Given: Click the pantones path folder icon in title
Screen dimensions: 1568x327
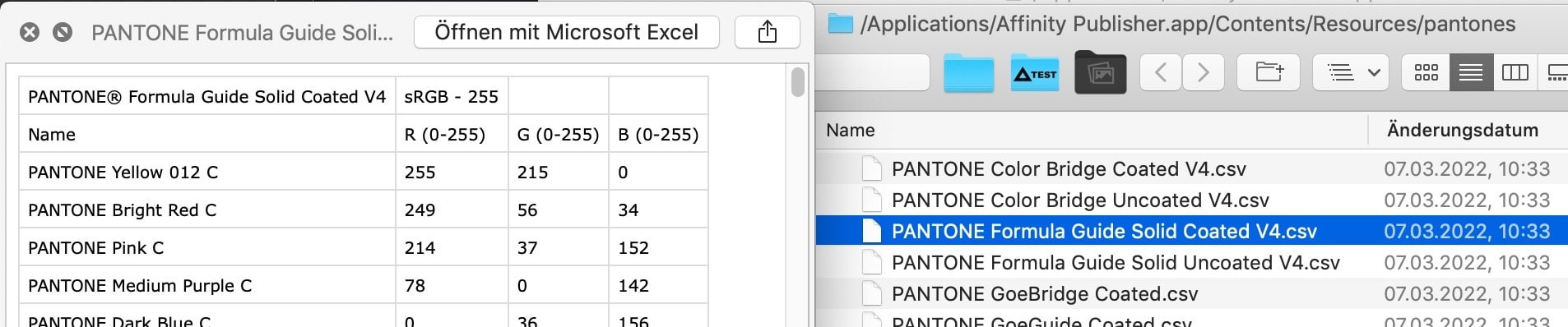Looking at the screenshot, I should 840,24.
